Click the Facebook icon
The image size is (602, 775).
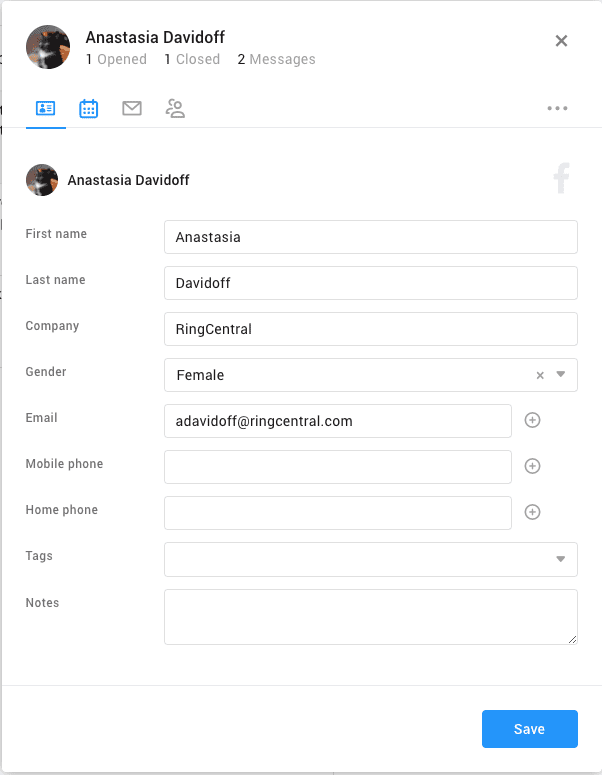(561, 179)
